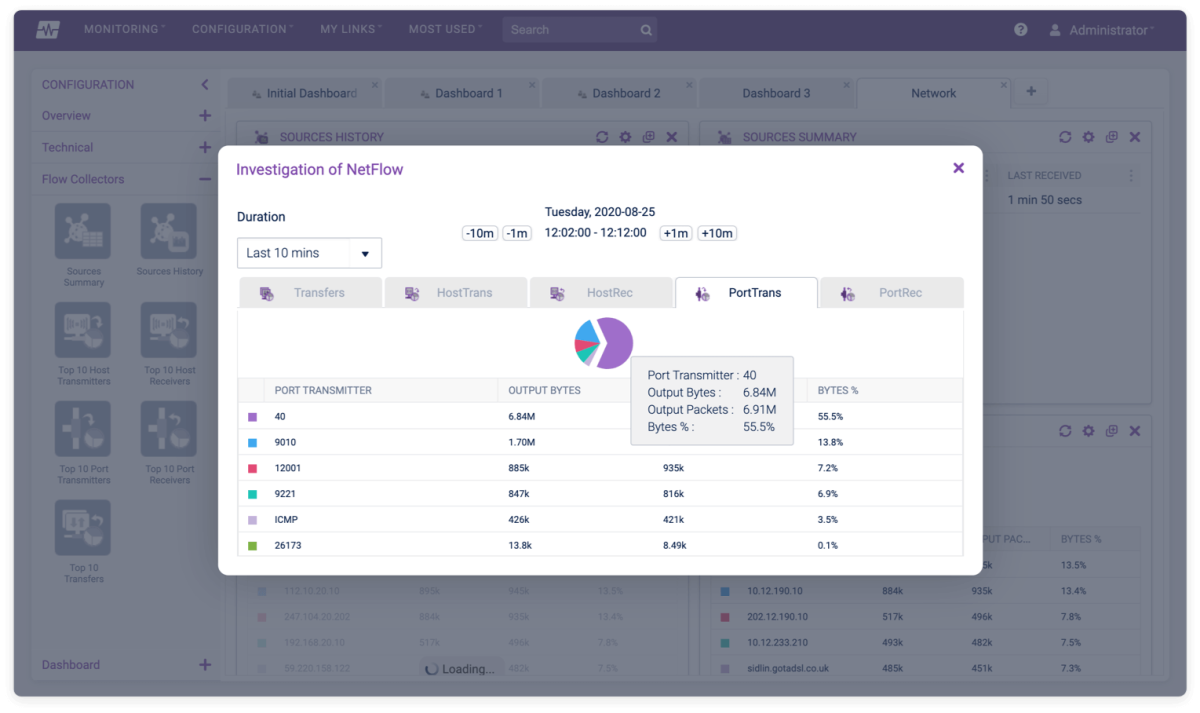Open the Sources History widget icon
The width and height of the screenshot is (1200, 713).
click(168, 232)
